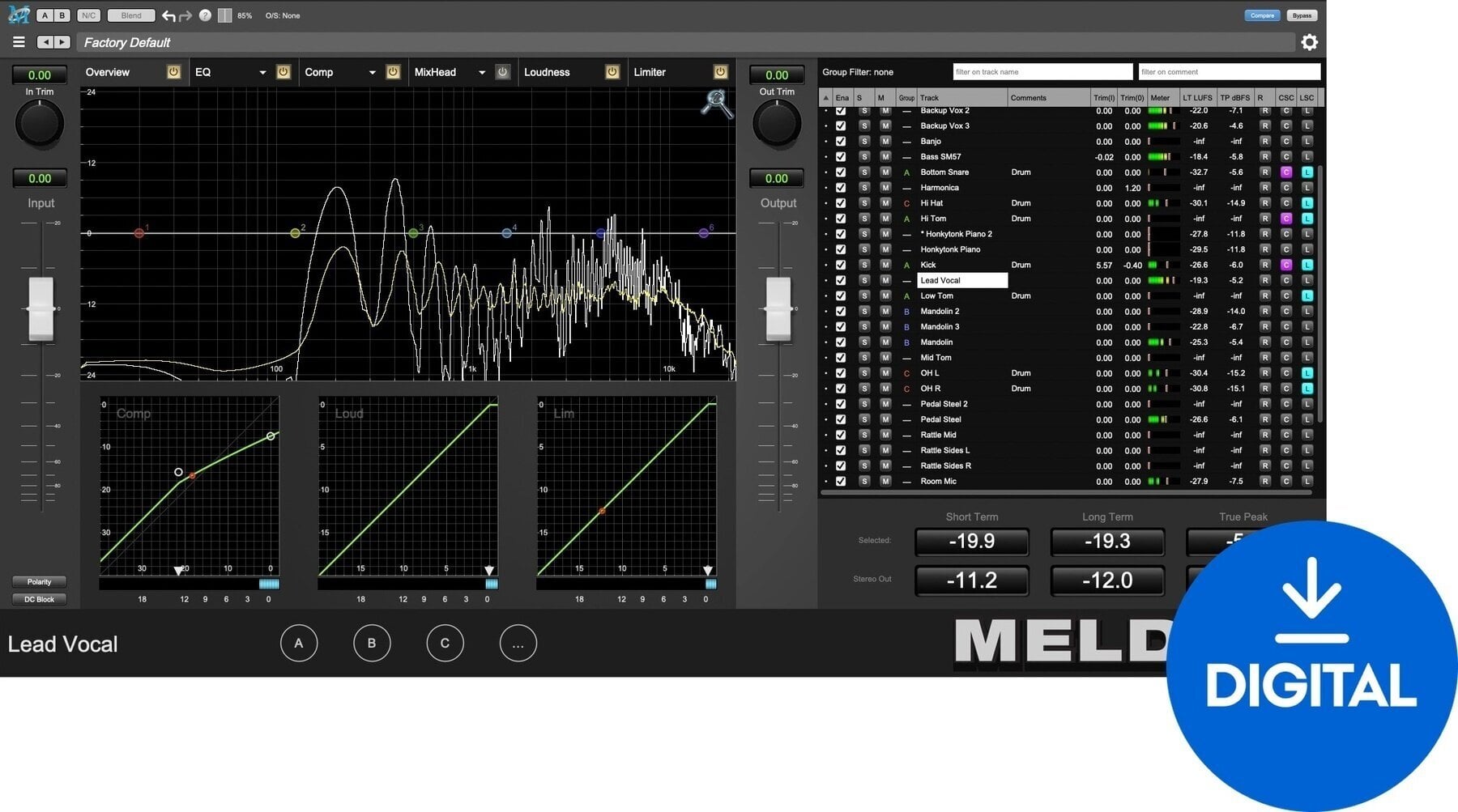Click the Input fader handle
1458x812 pixels.
click(40, 308)
